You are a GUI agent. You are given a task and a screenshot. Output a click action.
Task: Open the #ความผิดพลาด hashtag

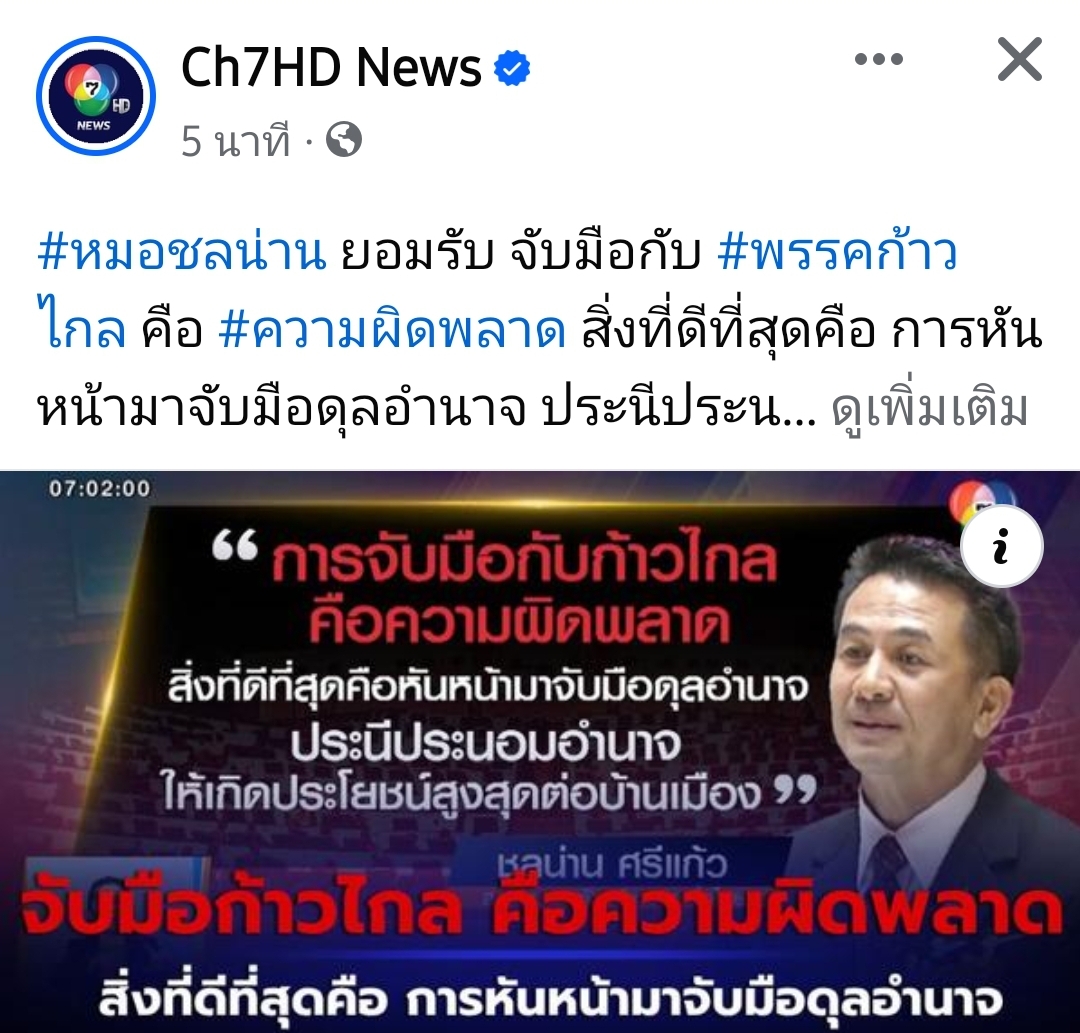click(x=392, y=331)
